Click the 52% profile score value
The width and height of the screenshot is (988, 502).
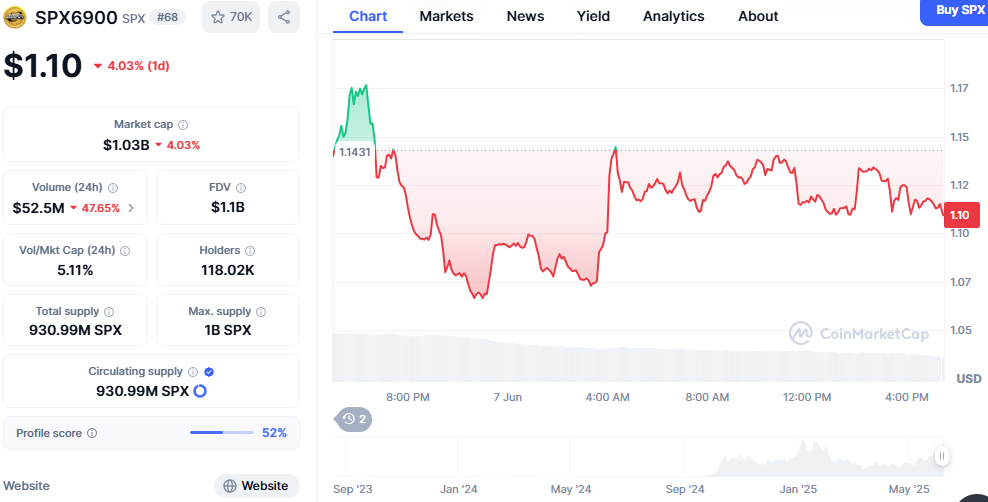274,433
